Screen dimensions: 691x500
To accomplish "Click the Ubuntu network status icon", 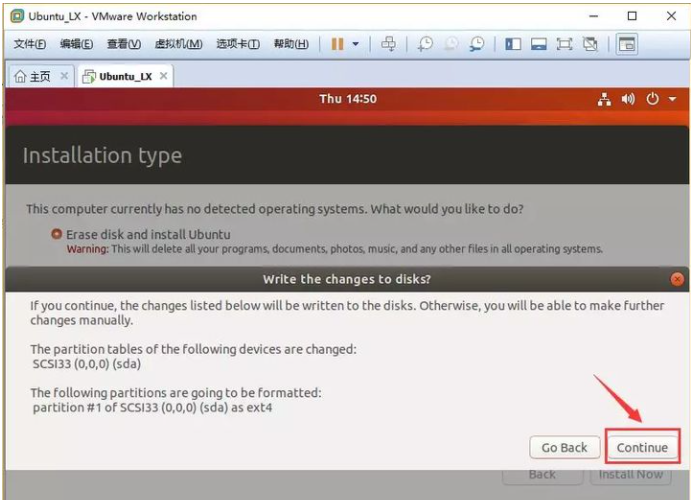I will click(x=604, y=99).
